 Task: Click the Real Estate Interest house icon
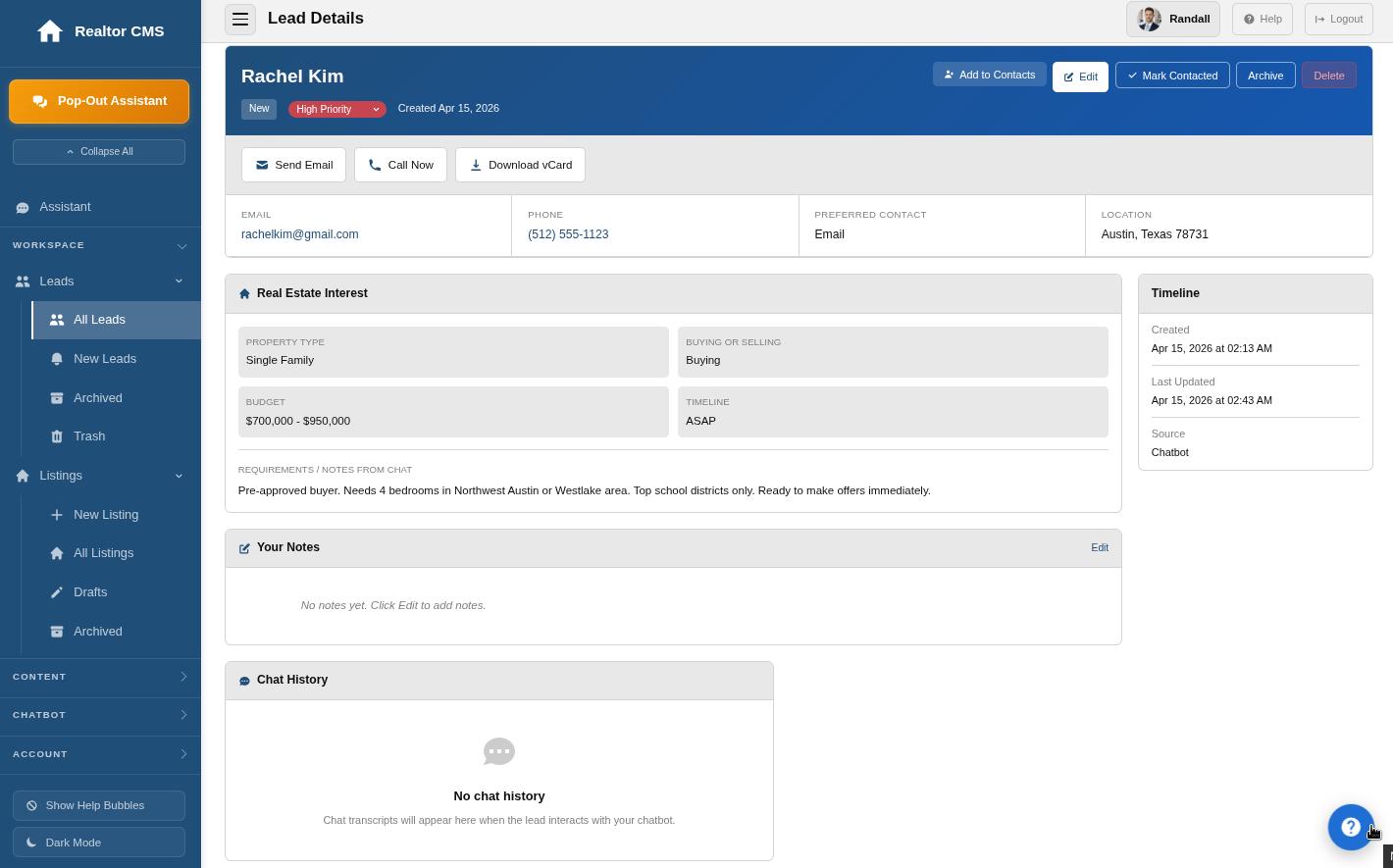coord(244,293)
